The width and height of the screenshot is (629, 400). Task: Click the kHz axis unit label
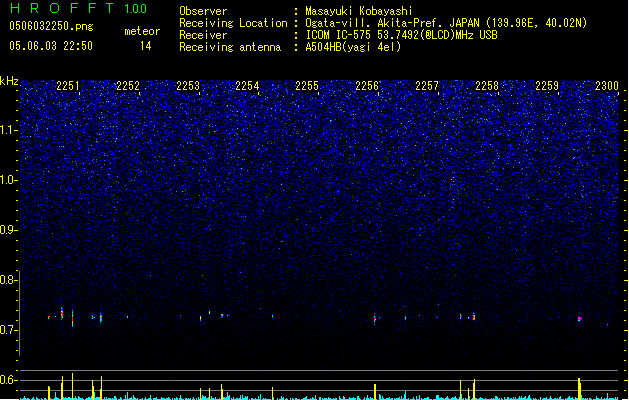9,81
